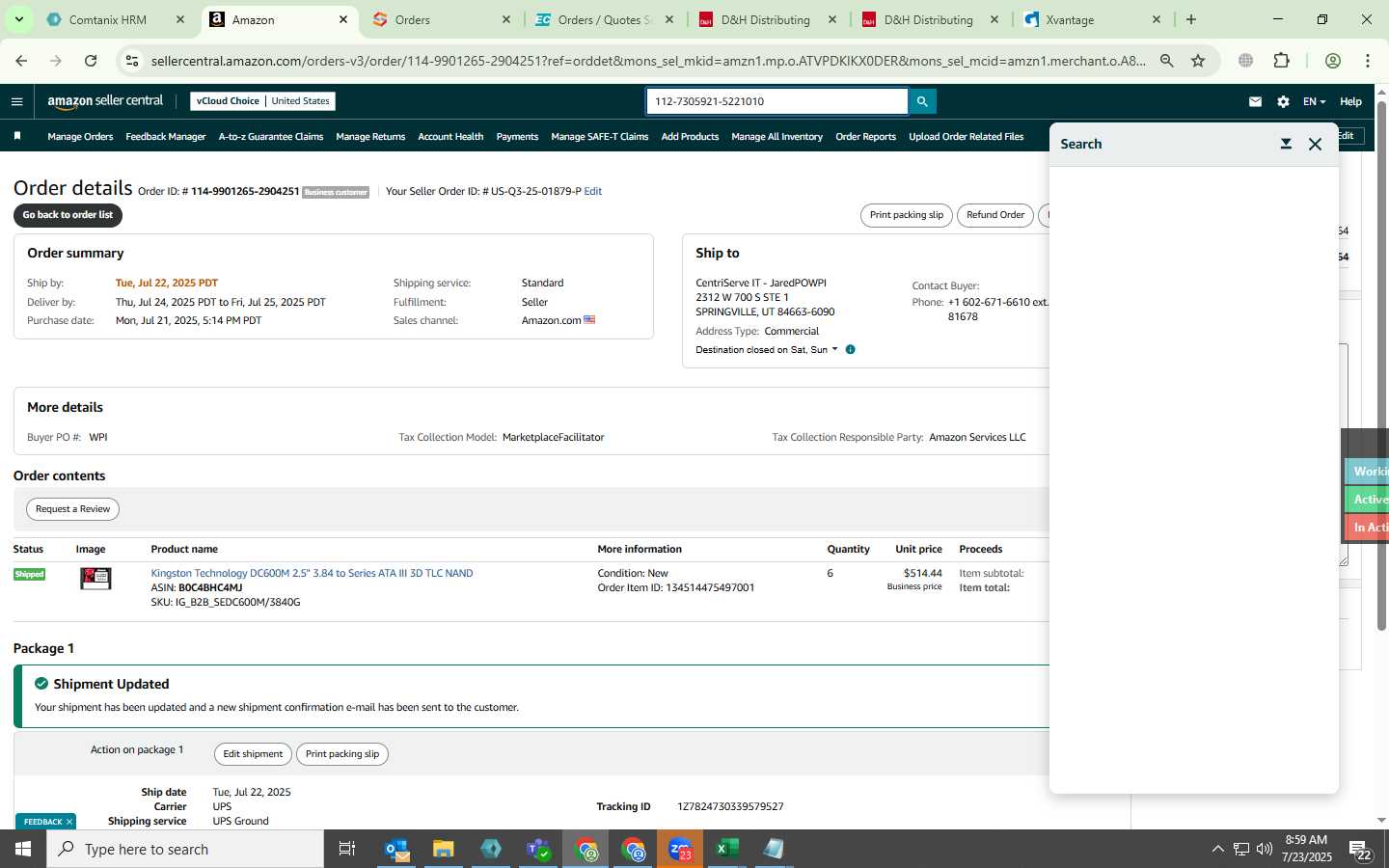Click the browser address bar URL
The height and width of the screenshot is (868, 1389).
click(x=648, y=61)
